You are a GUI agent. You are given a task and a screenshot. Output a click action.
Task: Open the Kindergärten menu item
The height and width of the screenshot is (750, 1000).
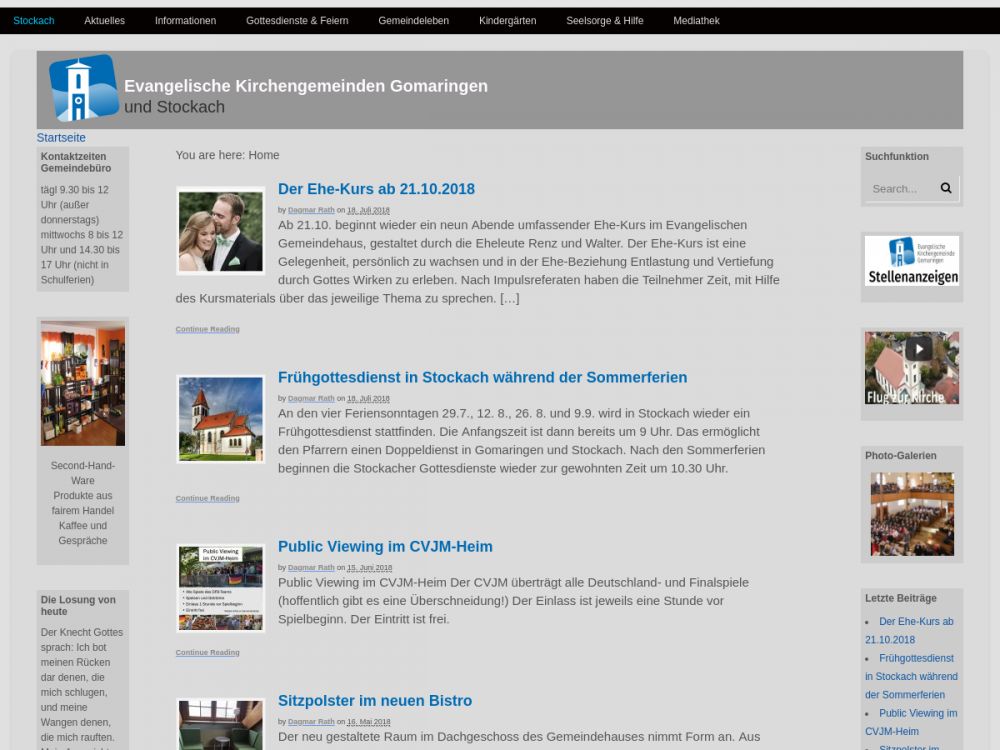click(507, 21)
